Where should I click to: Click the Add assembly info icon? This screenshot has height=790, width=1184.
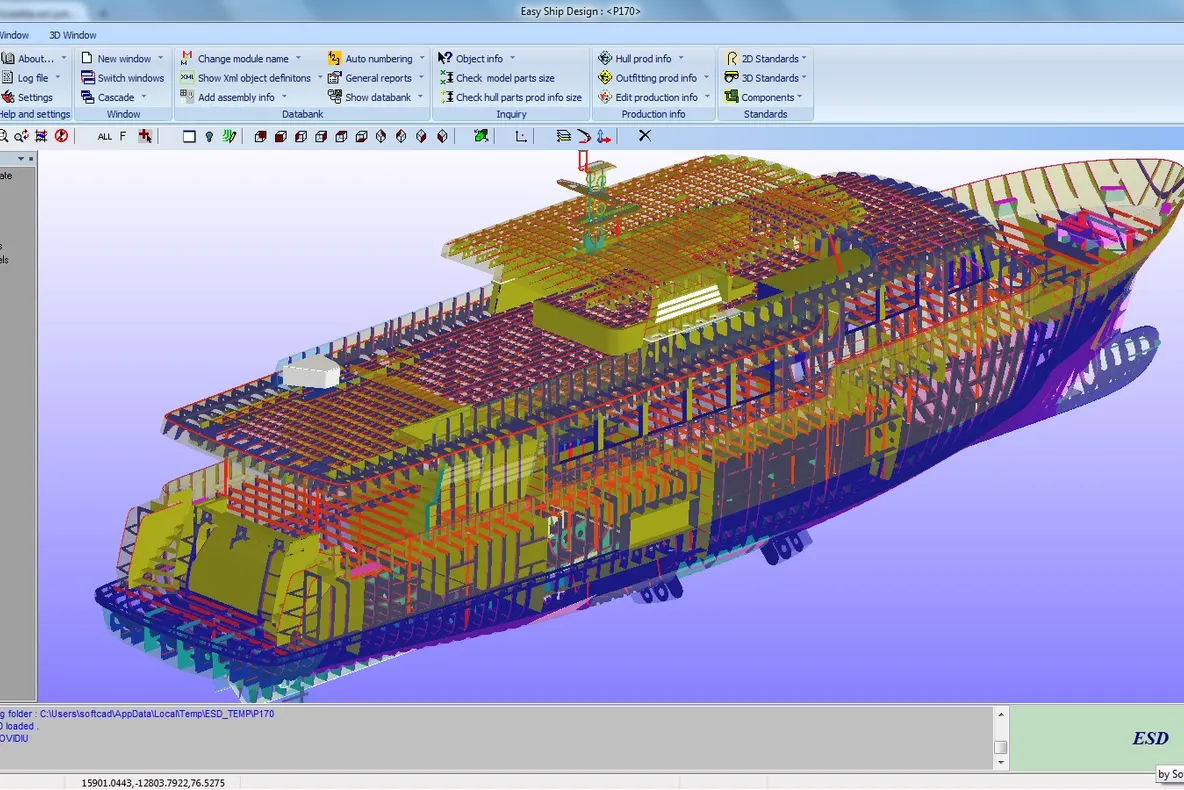click(x=187, y=97)
